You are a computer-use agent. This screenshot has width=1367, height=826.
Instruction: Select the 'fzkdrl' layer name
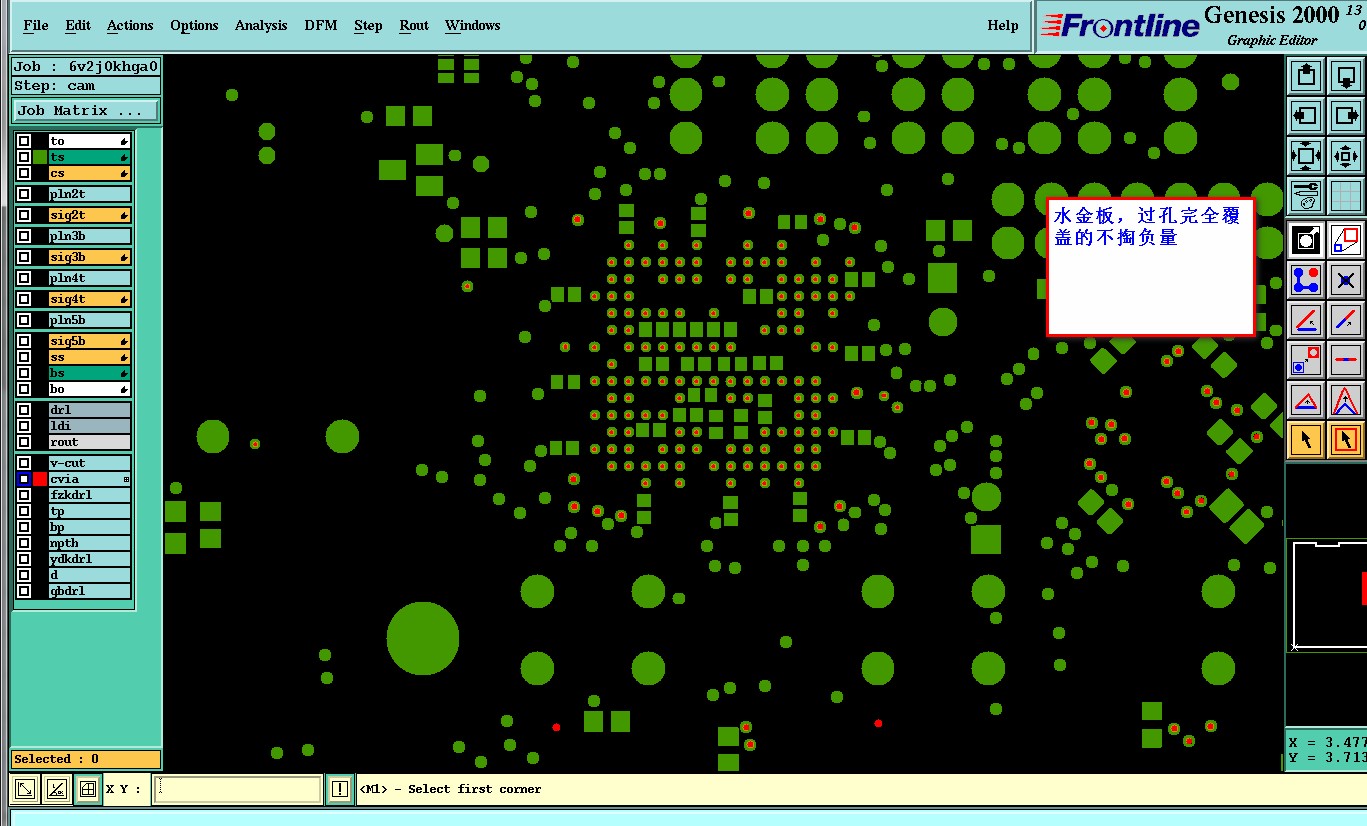tap(90, 495)
